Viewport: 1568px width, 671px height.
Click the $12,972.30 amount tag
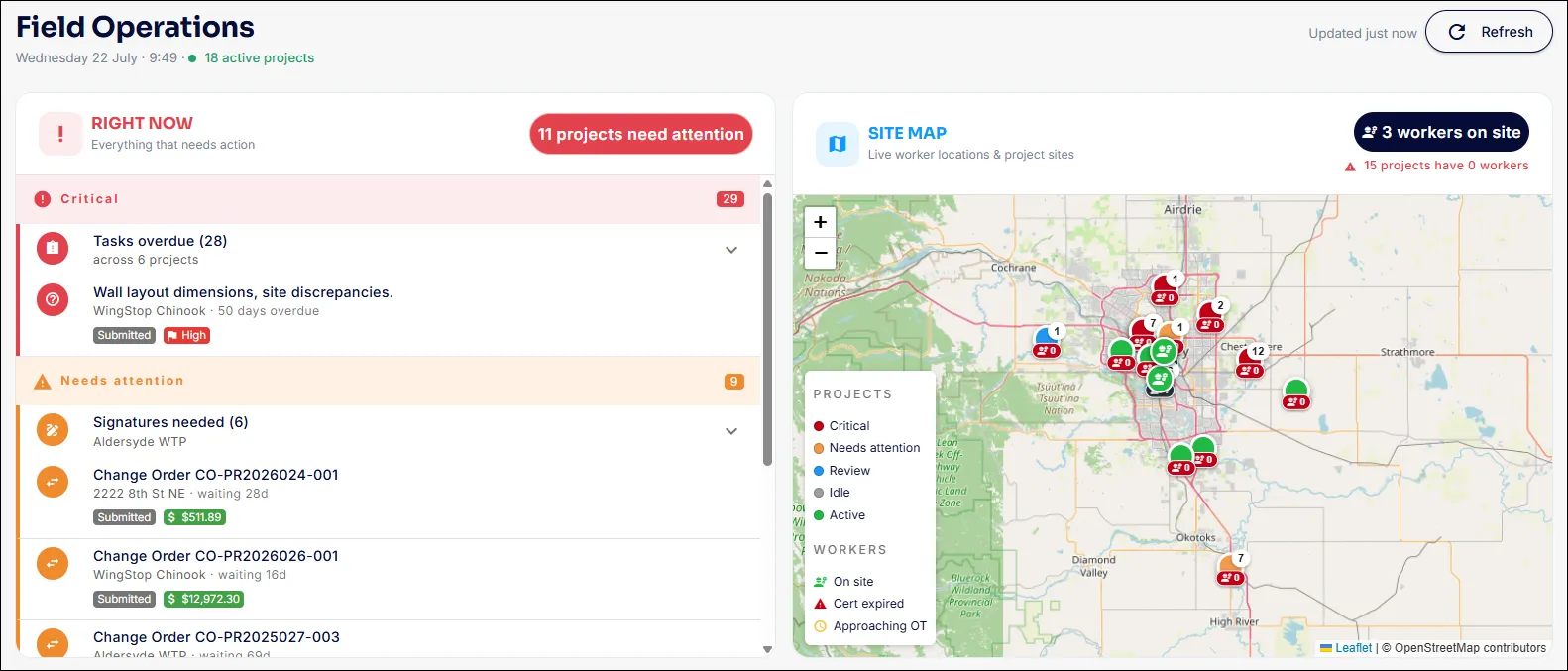(203, 599)
